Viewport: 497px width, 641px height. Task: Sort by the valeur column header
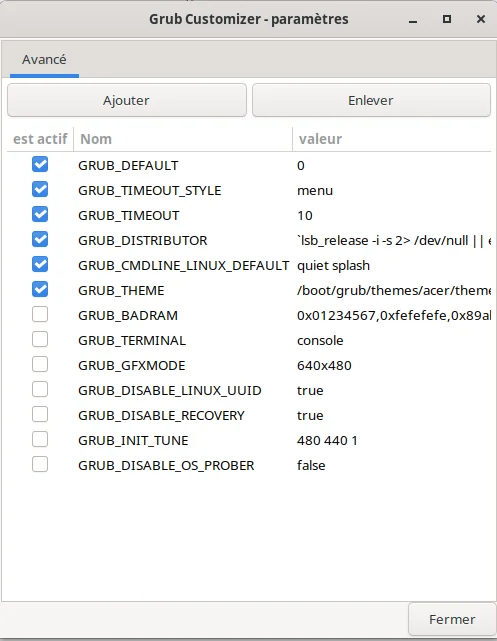[392, 139]
